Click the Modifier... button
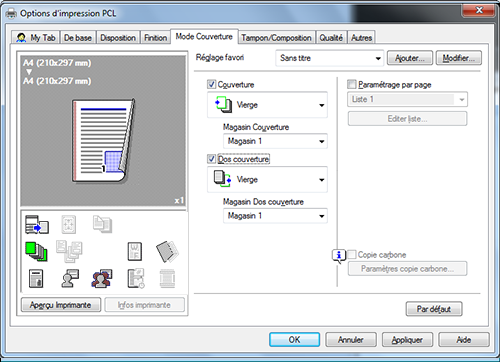The width and height of the screenshot is (500, 362). click(458, 58)
